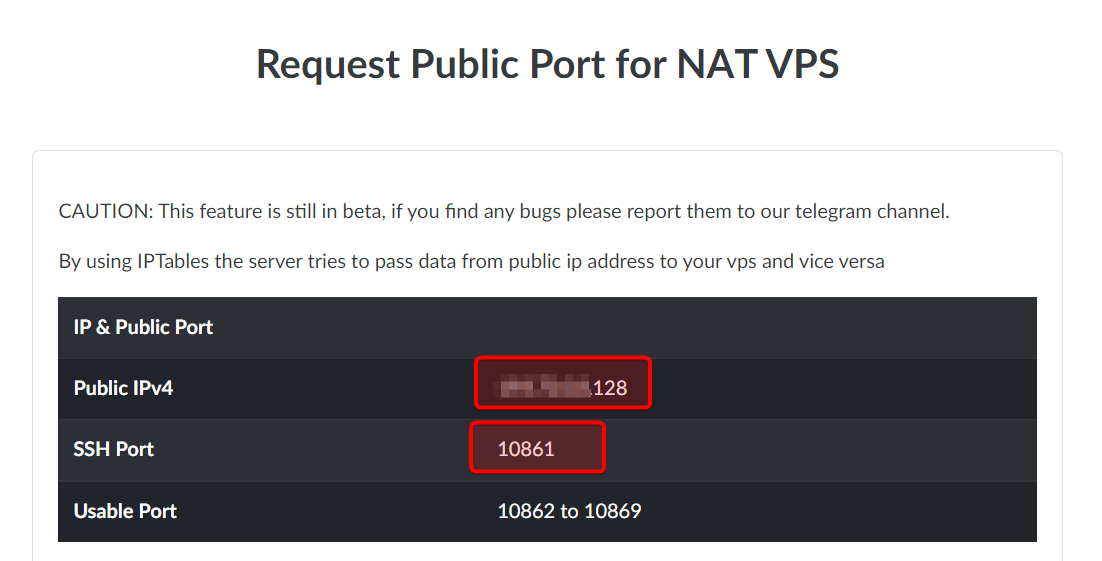The width and height of the screenshot is (1102, 561).
Task: Click the word "to" in the usable port range
Action: tap(569, 511)
